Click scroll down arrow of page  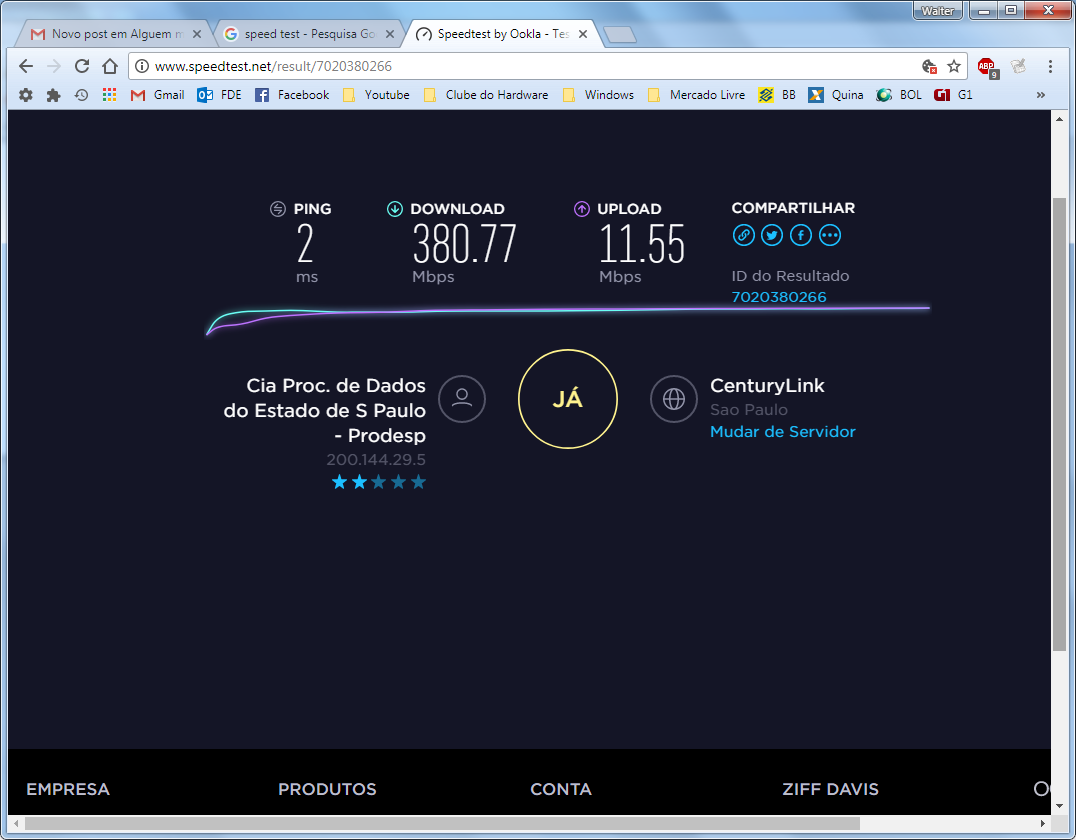click(1059, 806)
